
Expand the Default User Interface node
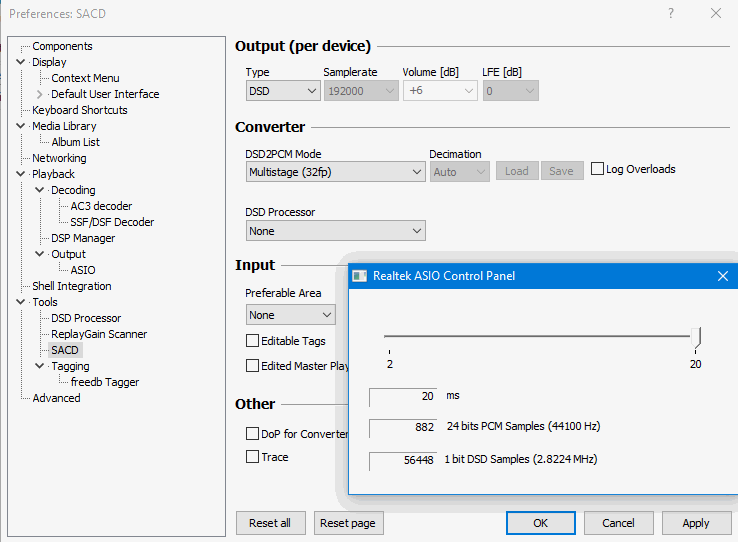(x=40, y=94)
